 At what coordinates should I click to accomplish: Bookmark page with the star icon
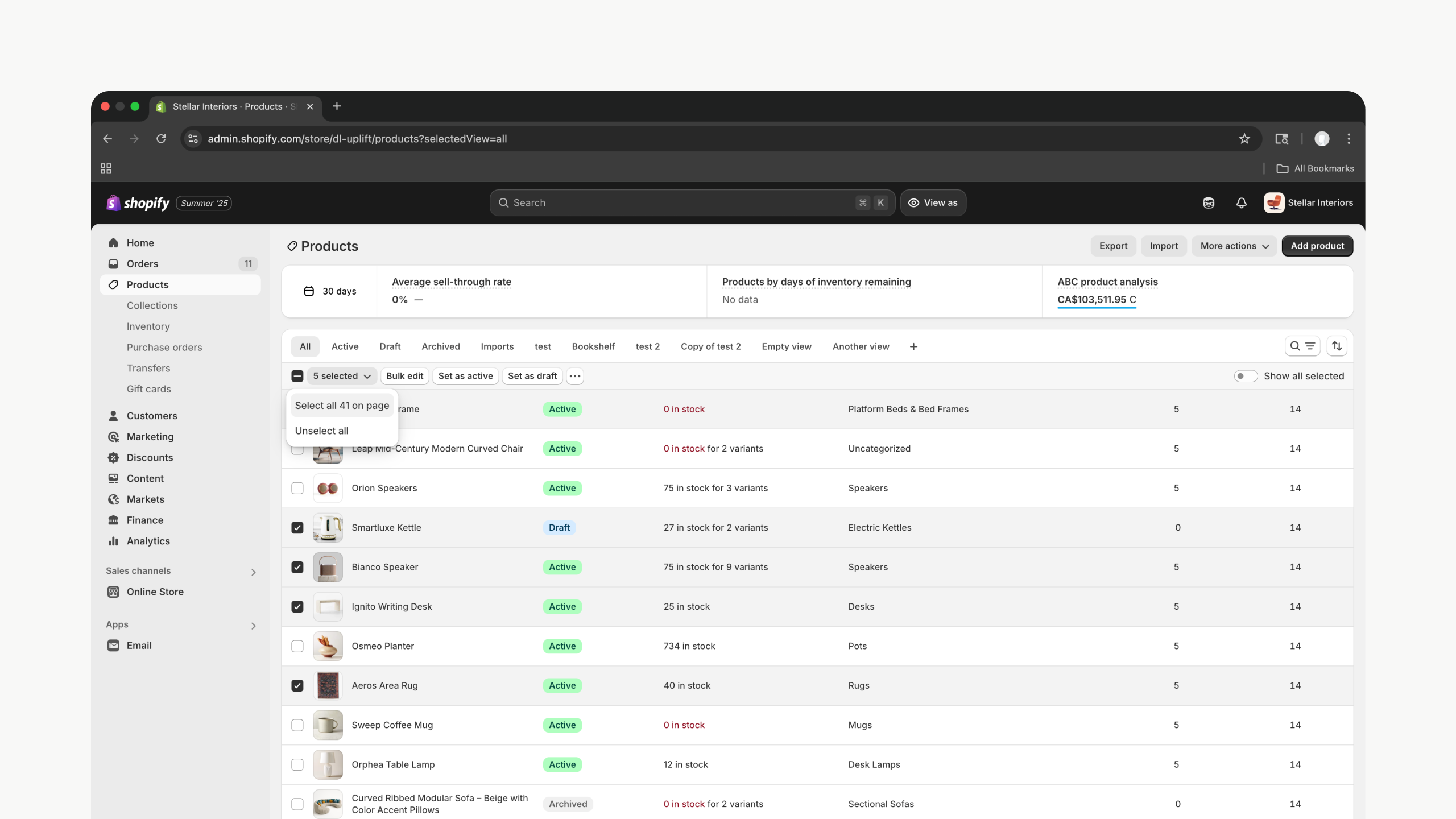click(1244, 139)
